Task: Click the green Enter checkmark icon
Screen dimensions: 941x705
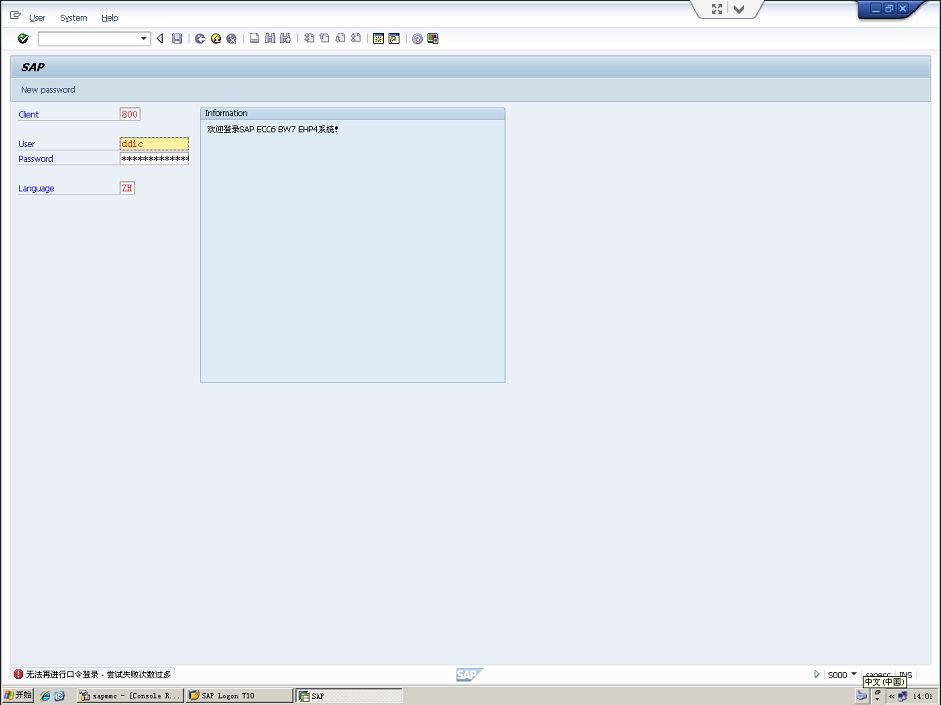Action: pos(23,39)
